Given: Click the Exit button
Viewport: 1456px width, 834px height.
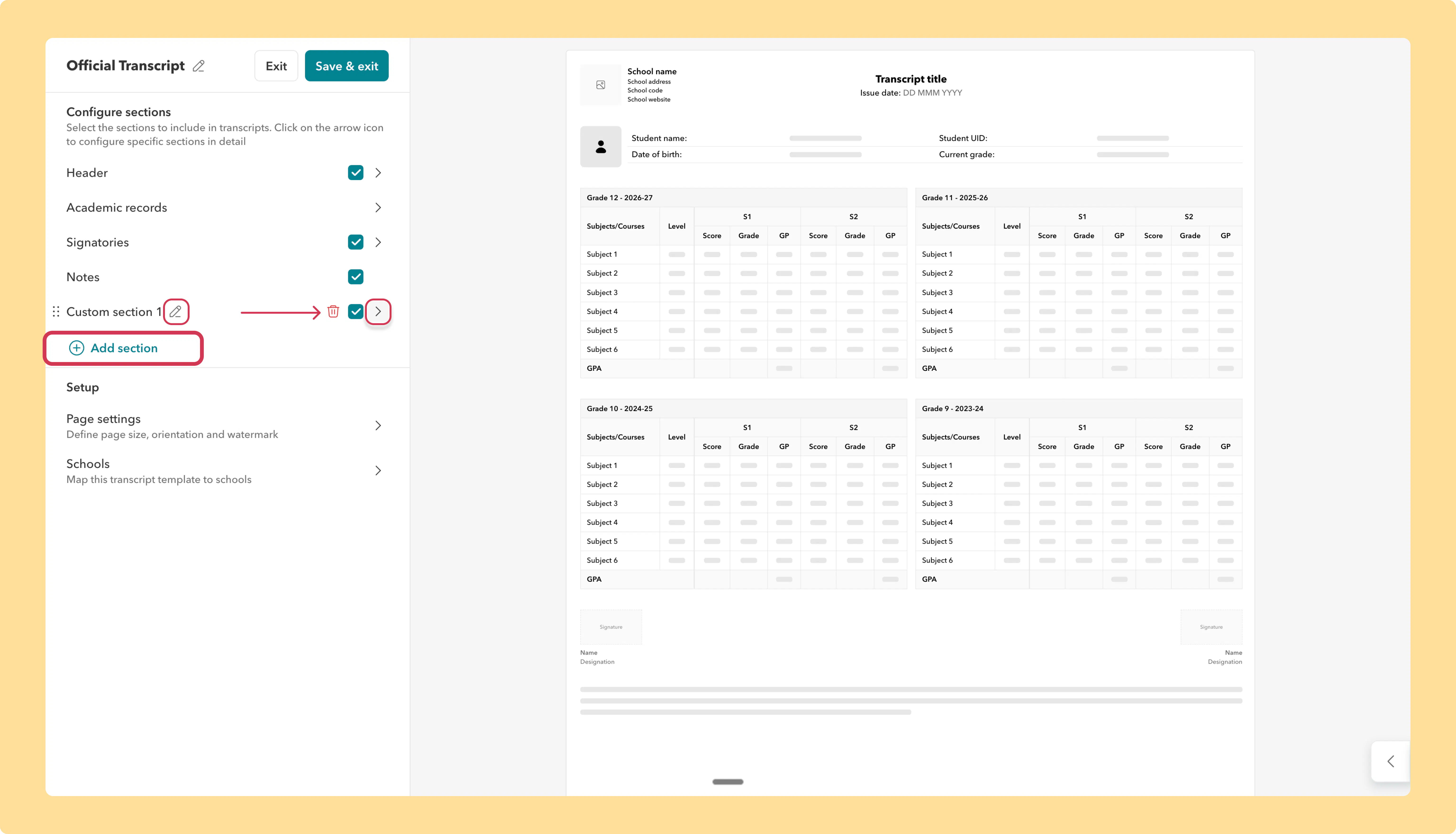Looking at the screenshot, I should point(276,66).
